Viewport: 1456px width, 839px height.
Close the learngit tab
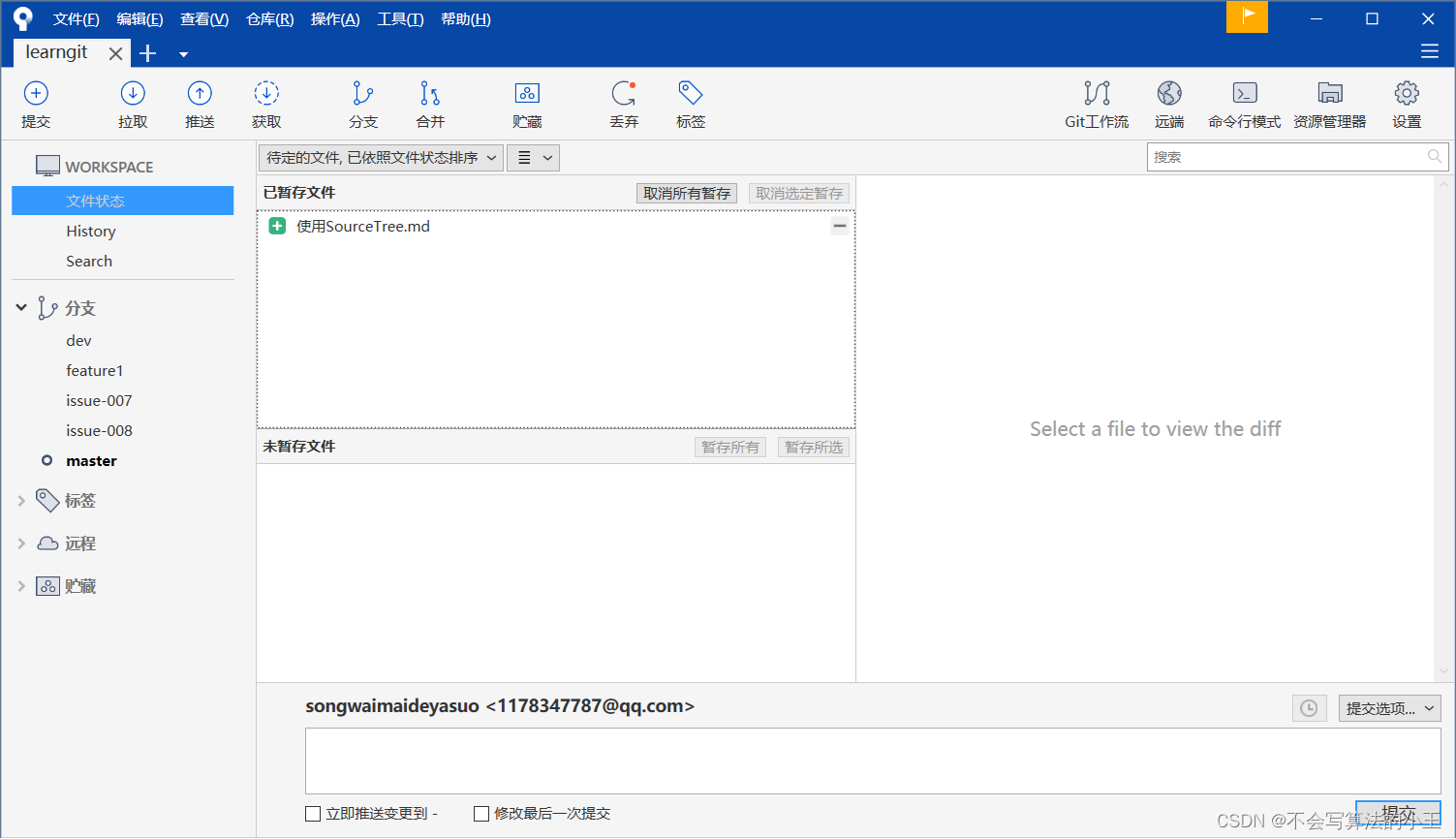pyautogui.click(x=115, y=53)
